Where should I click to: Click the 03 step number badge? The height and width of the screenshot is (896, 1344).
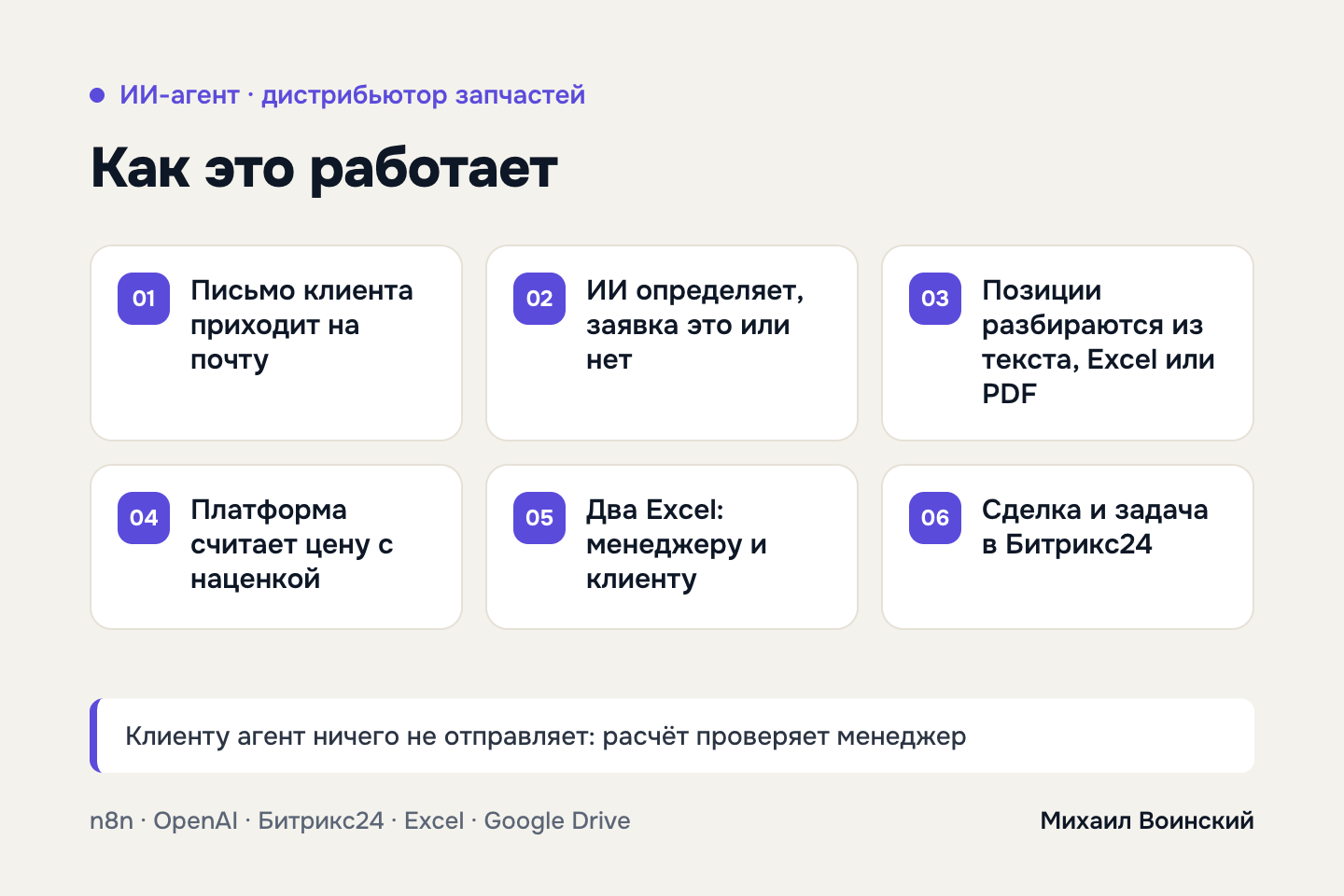tap(935, 299)
